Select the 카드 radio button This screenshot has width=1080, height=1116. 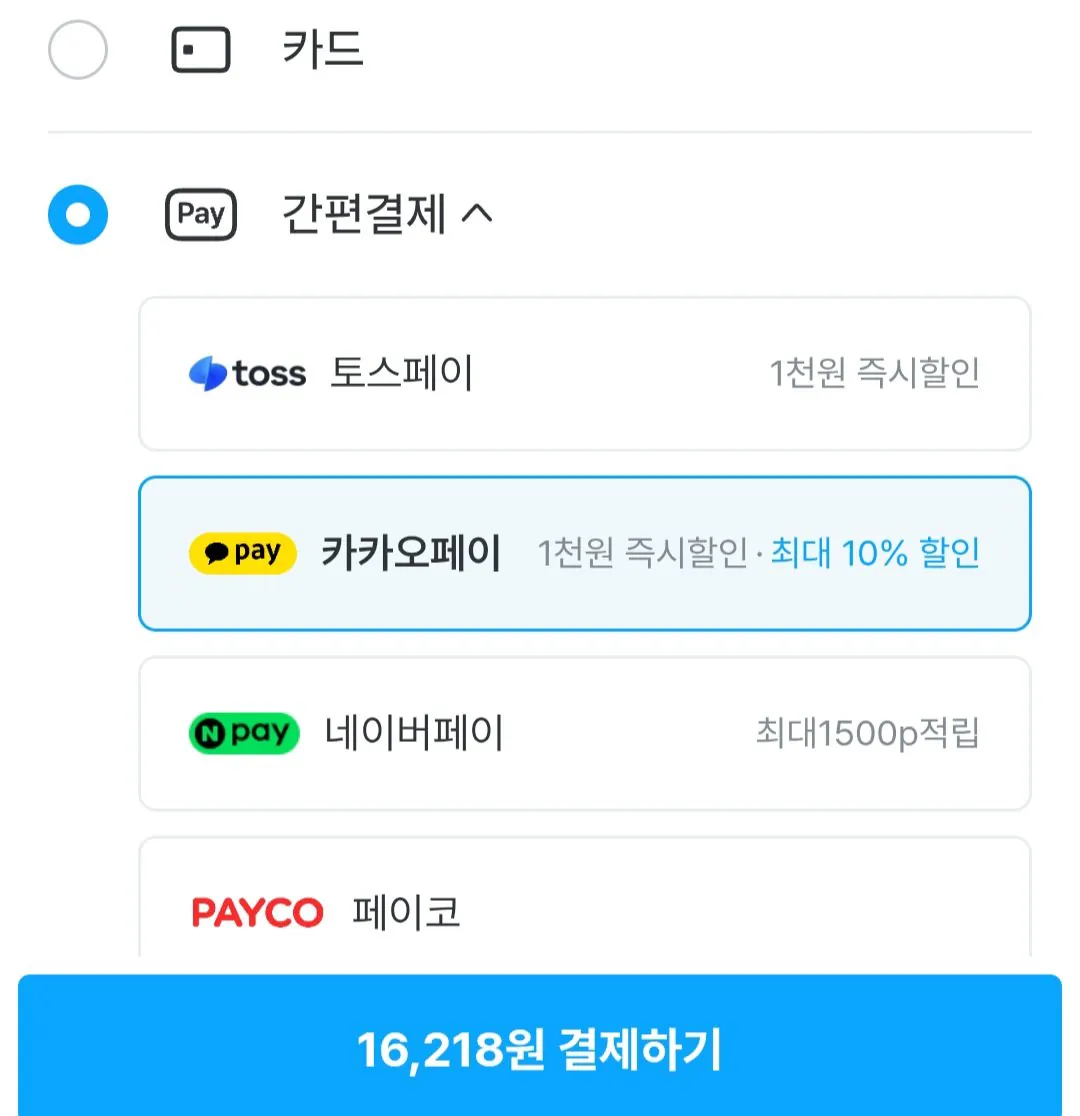tap(78, 48)
